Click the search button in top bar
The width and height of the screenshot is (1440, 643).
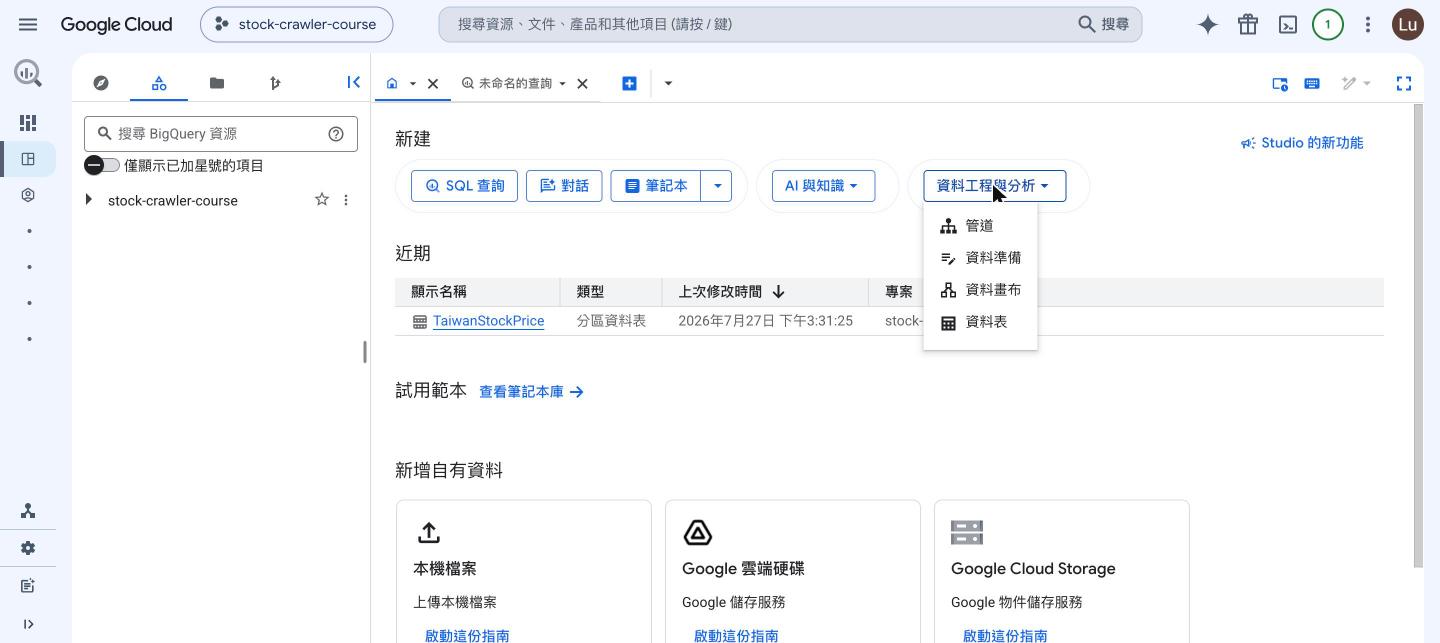tap(1104, 24)
